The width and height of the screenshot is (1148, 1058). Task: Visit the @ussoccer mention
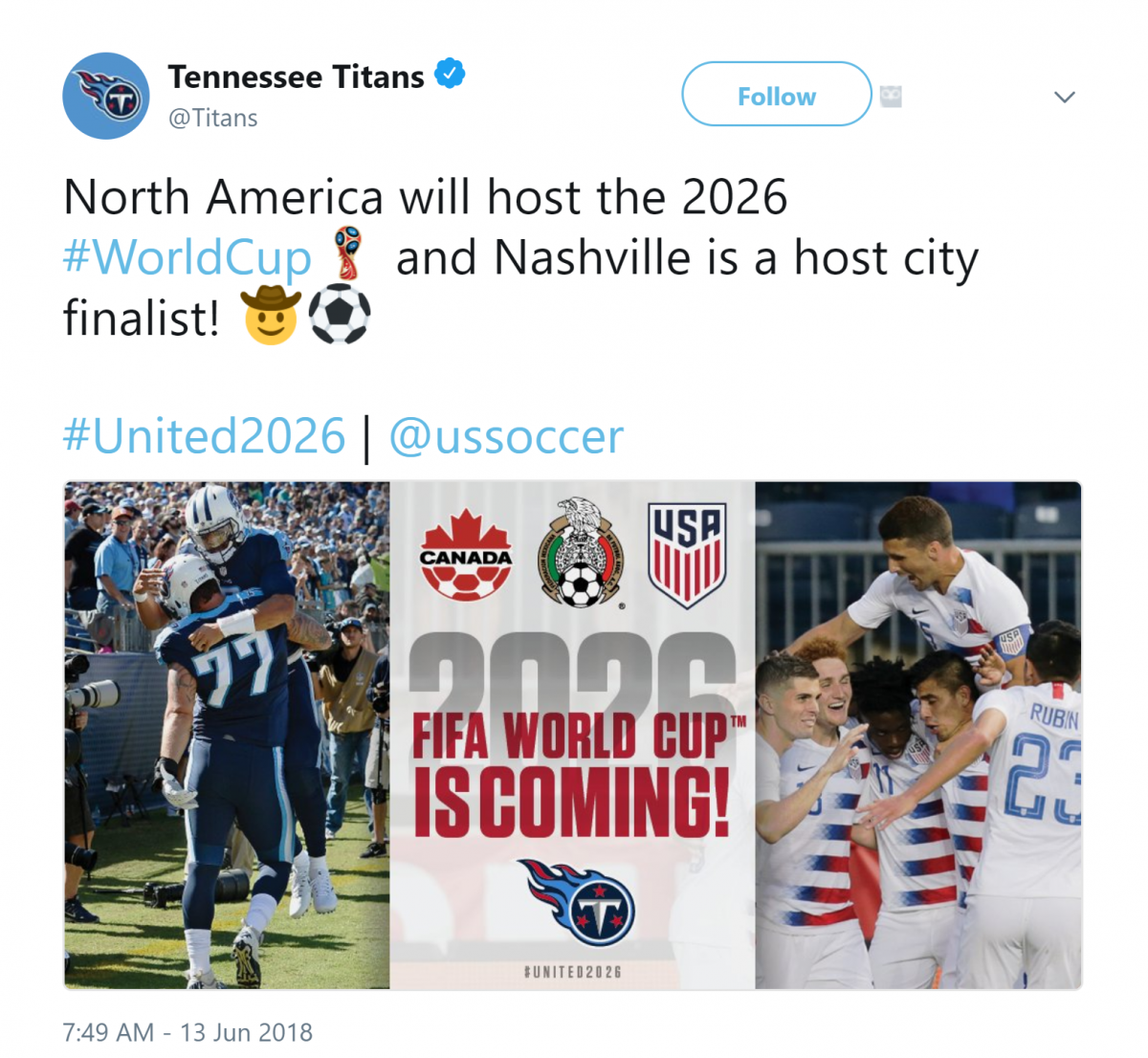pyautogui.click(x=506, y=437)
